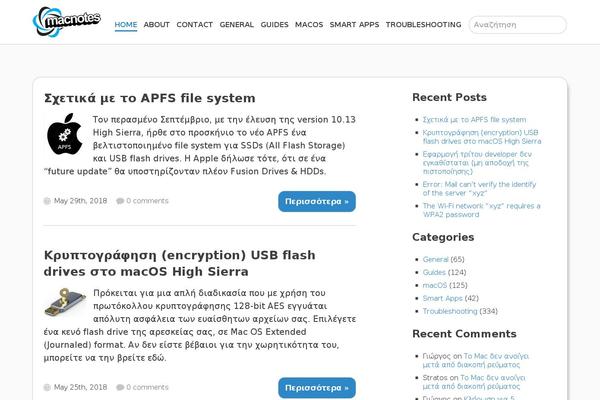Open recent post The Wi-Fi network requires WPA2
The image size is (600, 400).
pos(481,210)
